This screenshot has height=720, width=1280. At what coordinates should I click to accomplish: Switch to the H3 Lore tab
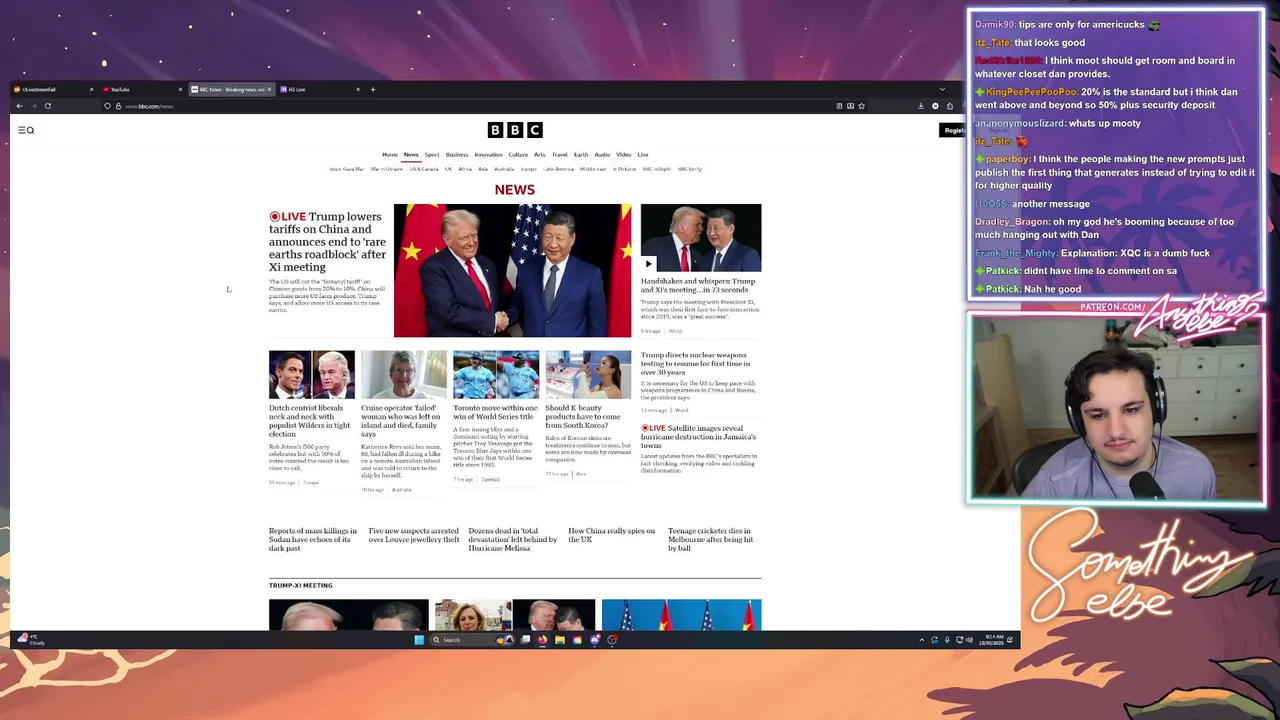[320, 90]
